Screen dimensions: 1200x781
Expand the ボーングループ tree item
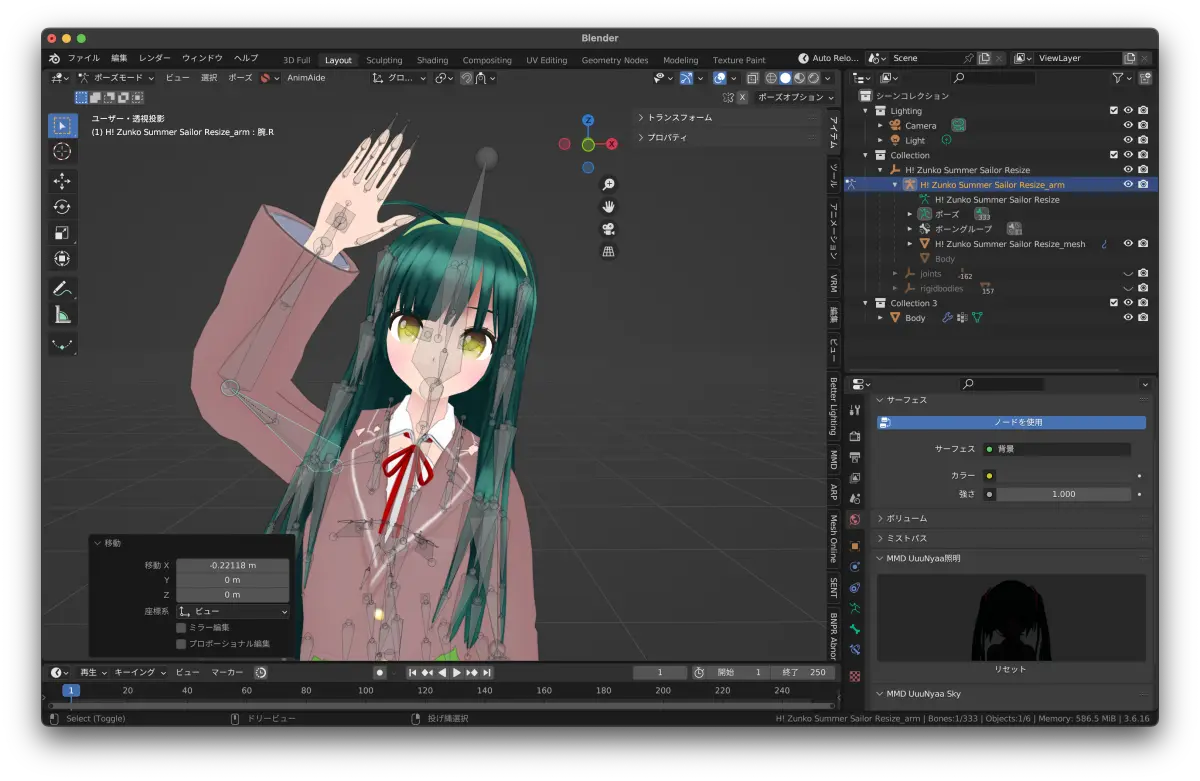(x=910, y=229)
